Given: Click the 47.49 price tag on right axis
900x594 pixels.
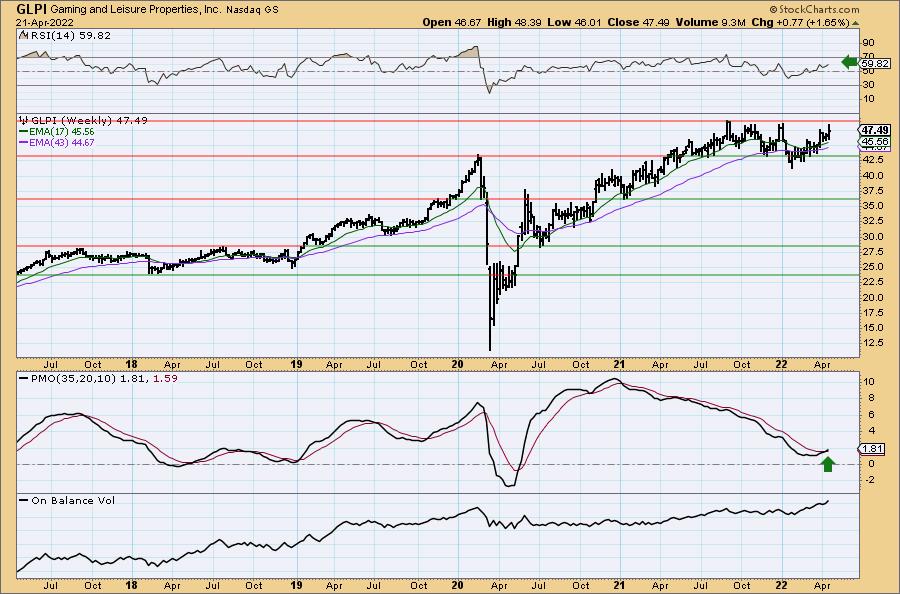Looking at the screenshot, I should (875, 130).
